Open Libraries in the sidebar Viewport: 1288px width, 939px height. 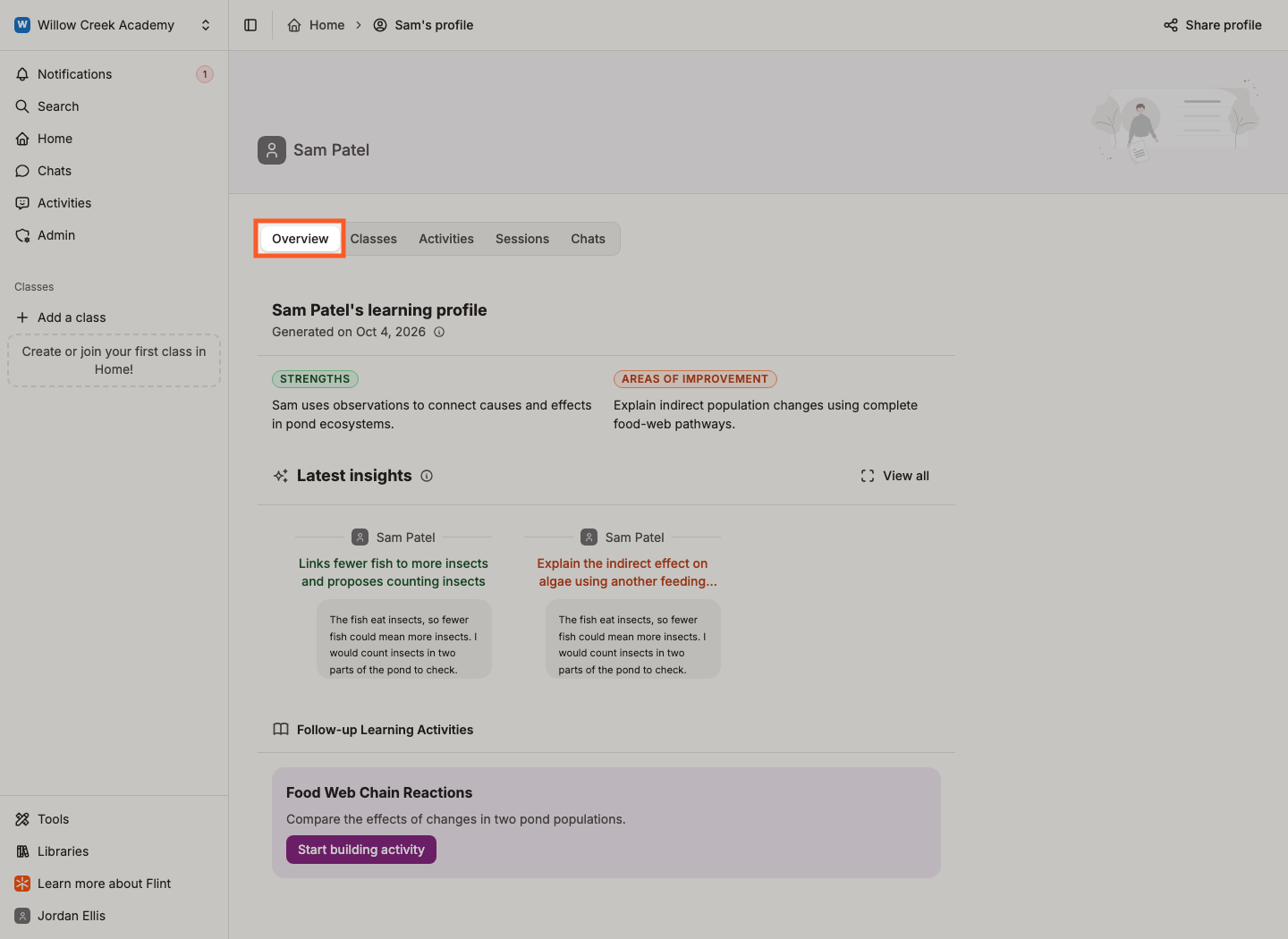tap(114, 851)
